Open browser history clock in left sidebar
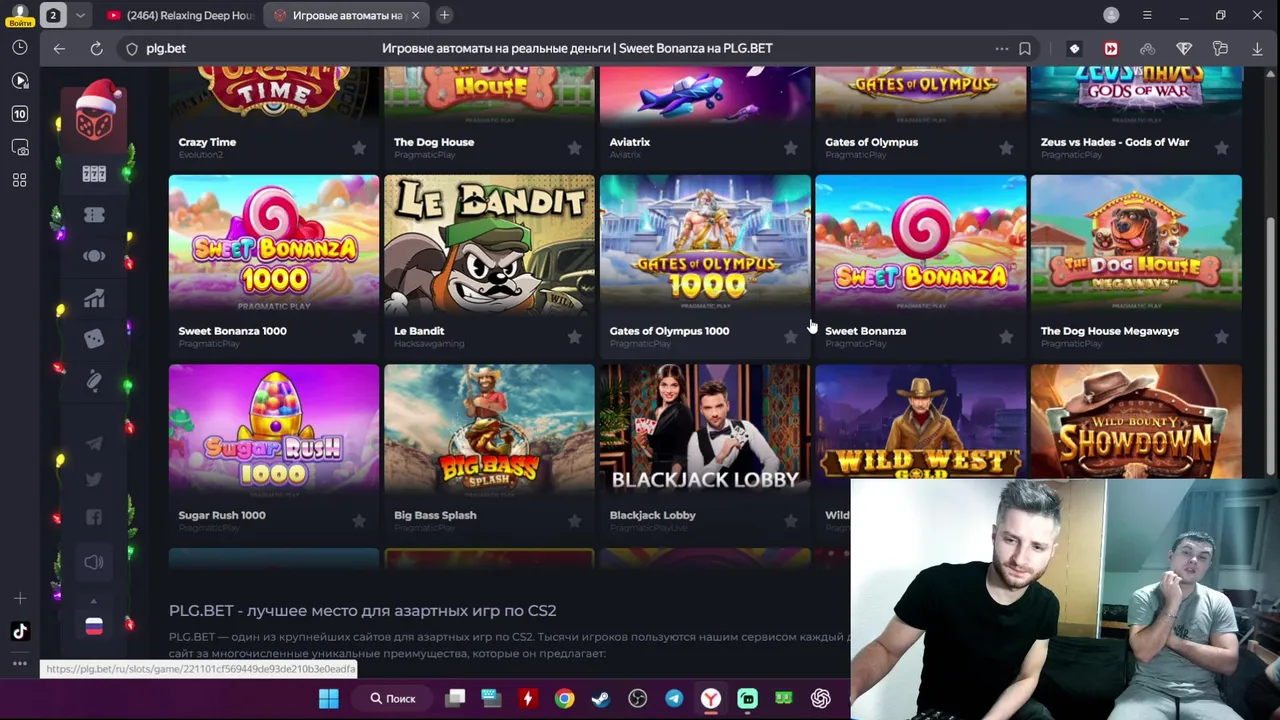The height and width of the screenshot is (720, 1280). pos(20,48)
